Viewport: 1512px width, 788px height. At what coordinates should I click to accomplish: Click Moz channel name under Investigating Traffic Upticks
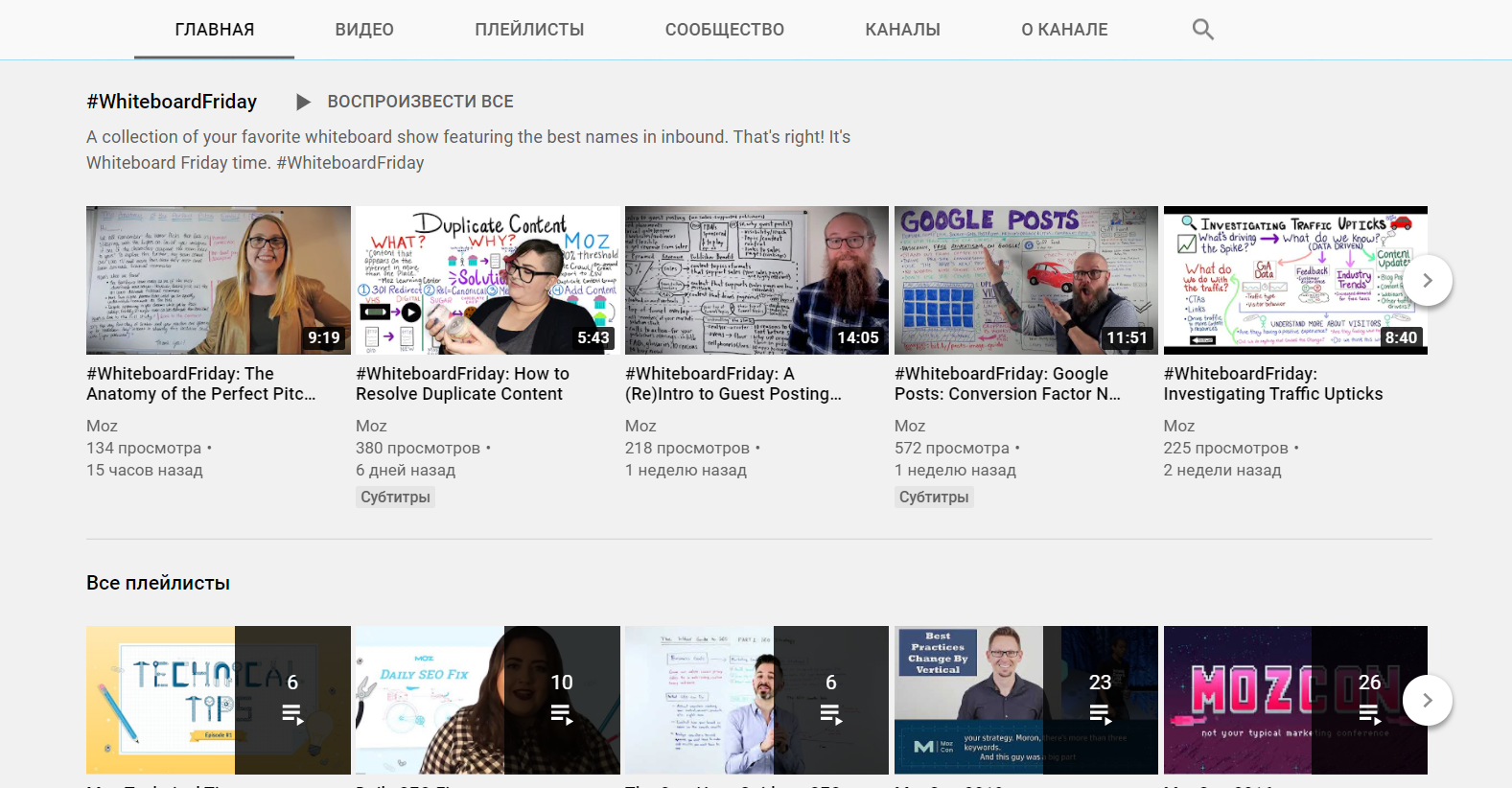pyautogui.click(x=1179, y=426)
